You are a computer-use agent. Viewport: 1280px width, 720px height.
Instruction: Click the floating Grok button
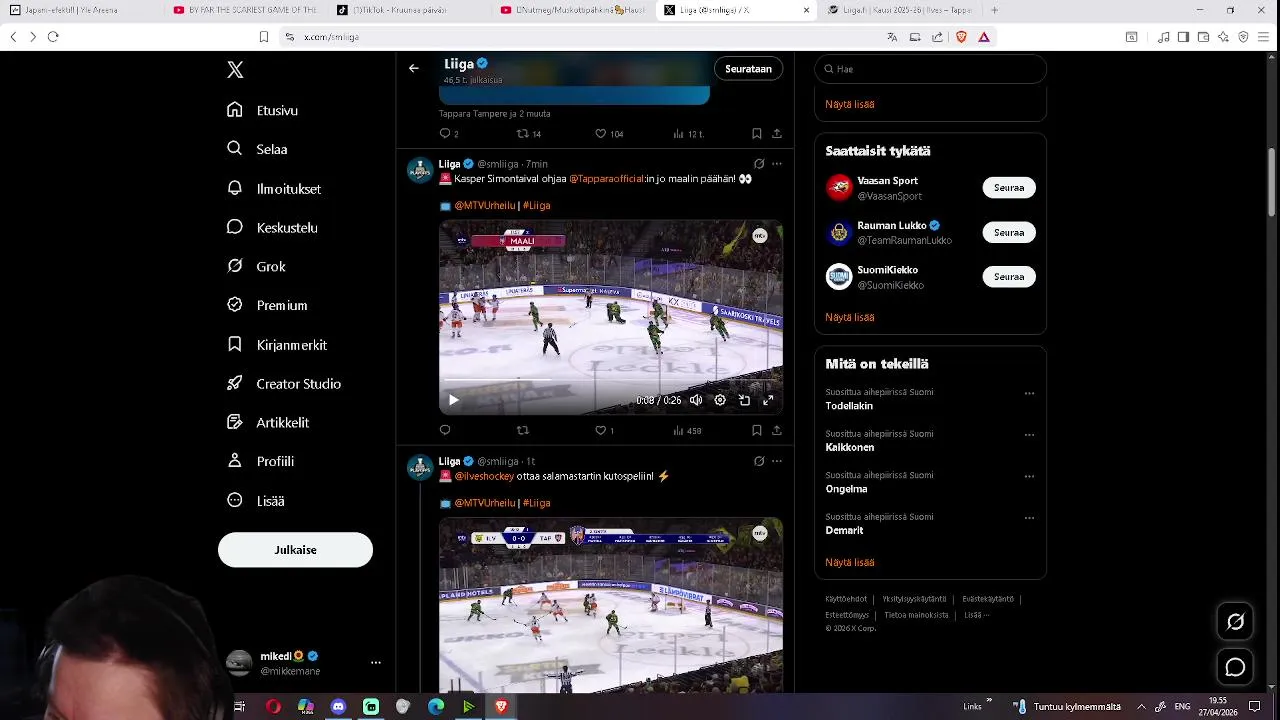click(x=1235, y=622)
